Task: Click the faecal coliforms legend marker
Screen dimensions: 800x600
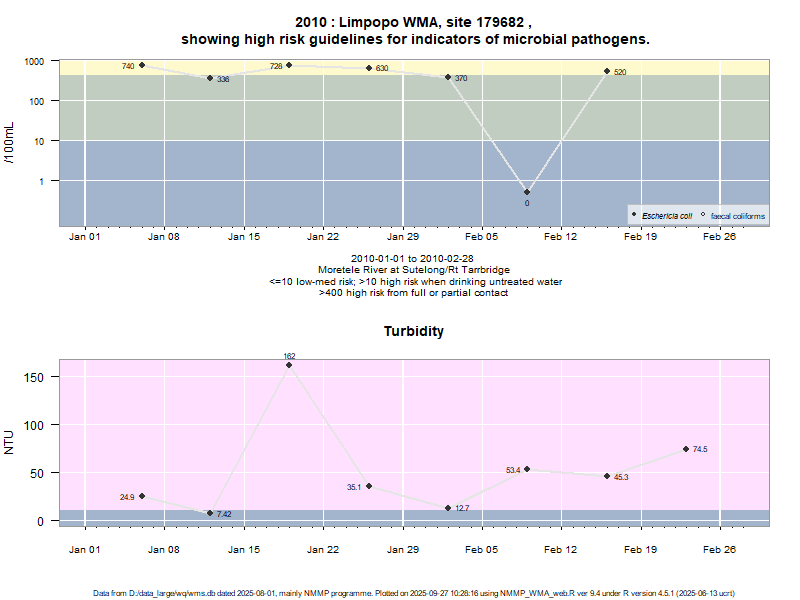Action: [703, 215]
